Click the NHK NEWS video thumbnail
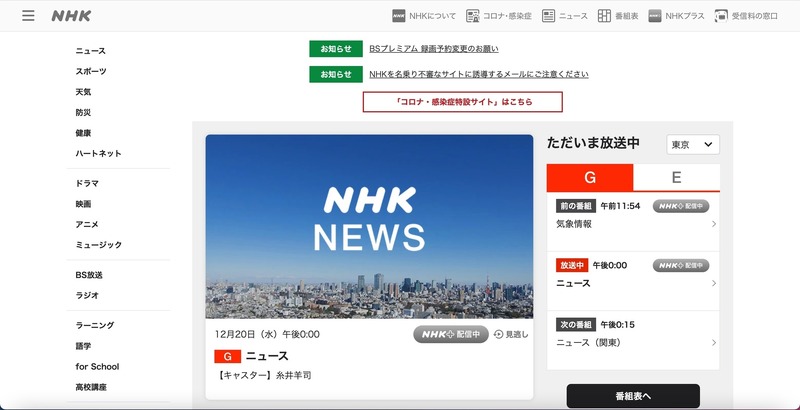Viewport: 800px width, 410px height. click(370, 226)
